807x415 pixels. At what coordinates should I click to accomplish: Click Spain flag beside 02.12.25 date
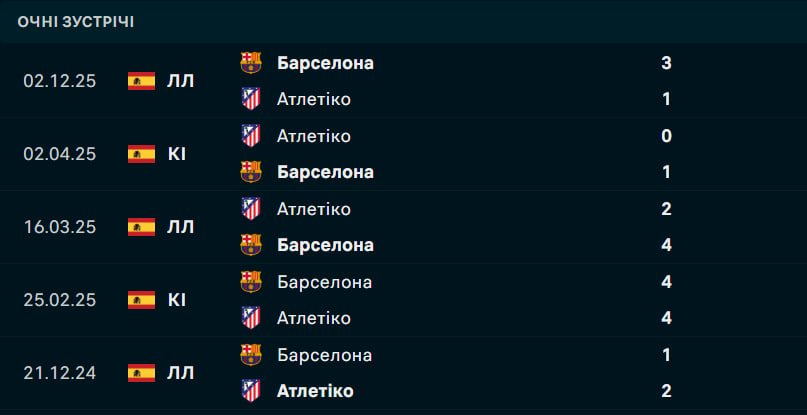pyautogui.click(x=141, y=81)
